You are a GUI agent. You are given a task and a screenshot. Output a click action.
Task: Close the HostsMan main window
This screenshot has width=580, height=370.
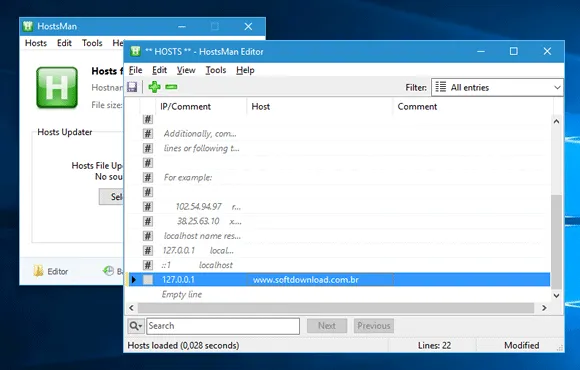pyautogui.click(x=248, y=26)
